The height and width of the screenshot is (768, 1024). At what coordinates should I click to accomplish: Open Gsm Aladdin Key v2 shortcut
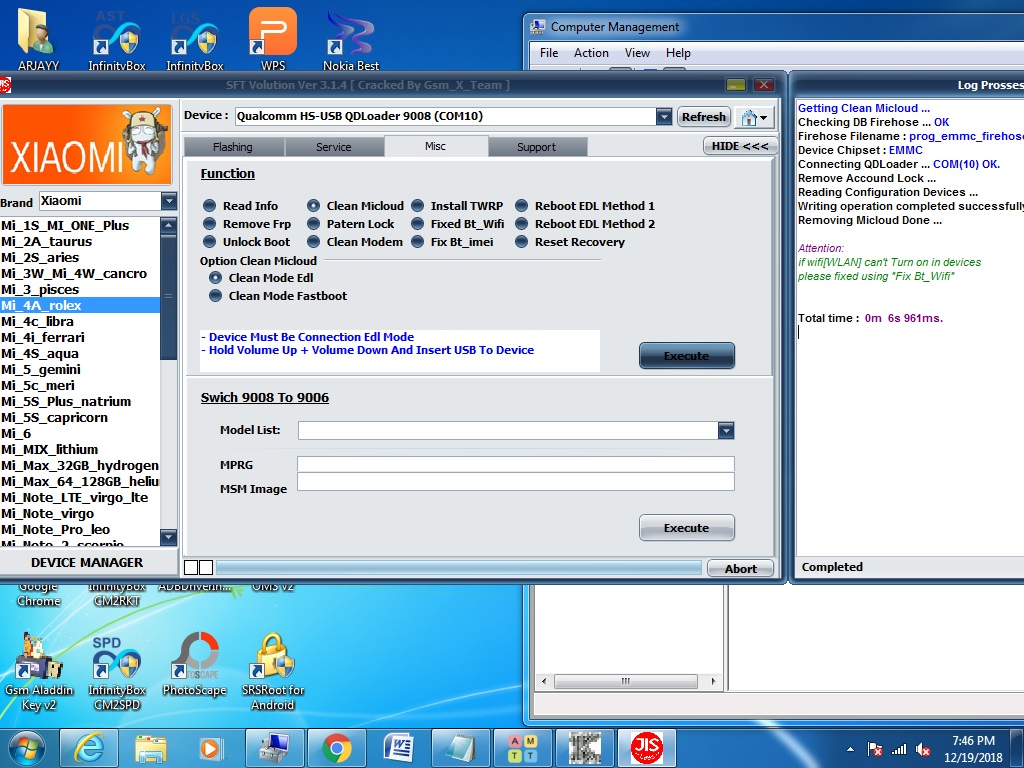39,671
